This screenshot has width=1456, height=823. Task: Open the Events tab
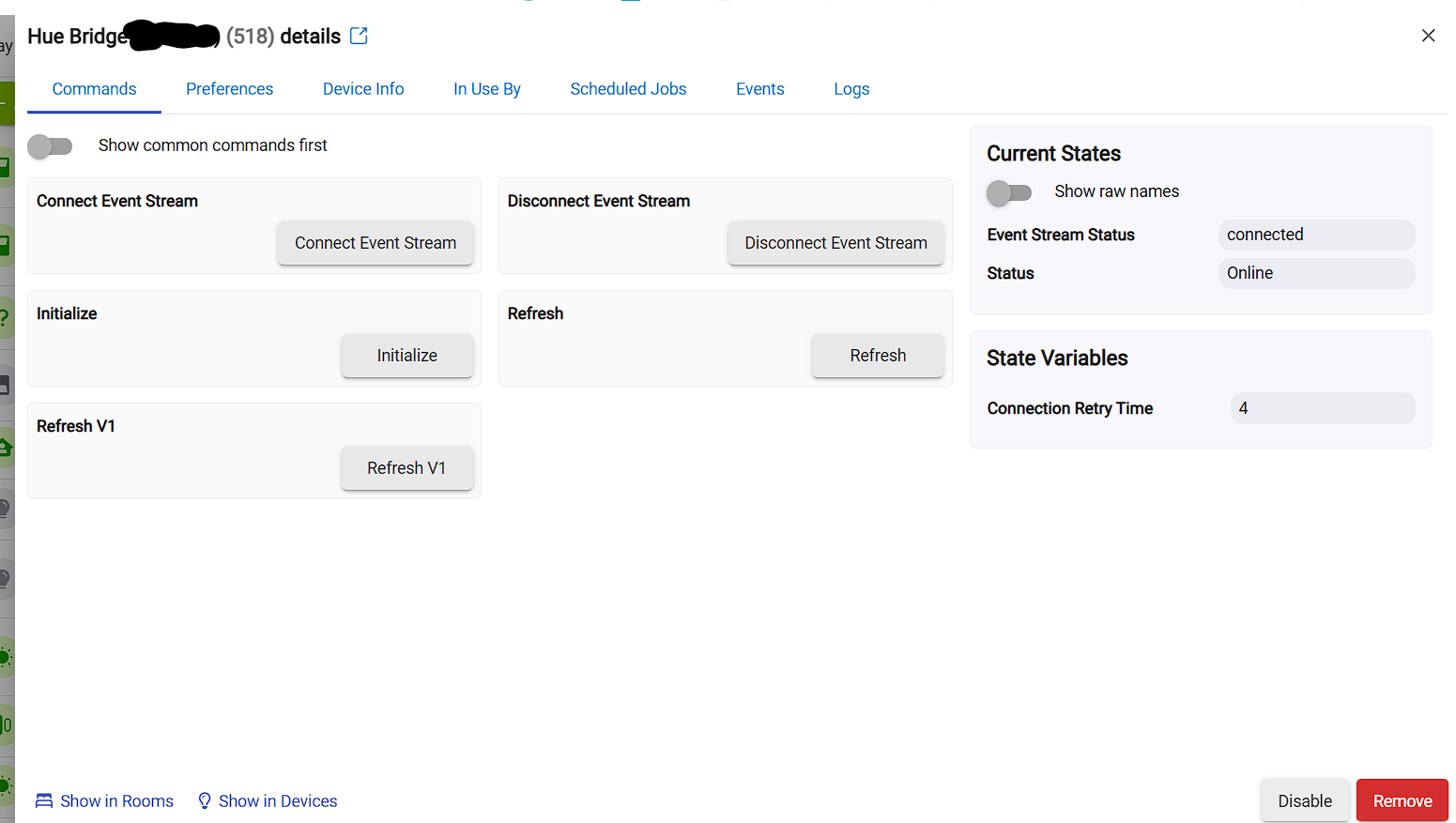pyautogui.click(x=759, y=89)
